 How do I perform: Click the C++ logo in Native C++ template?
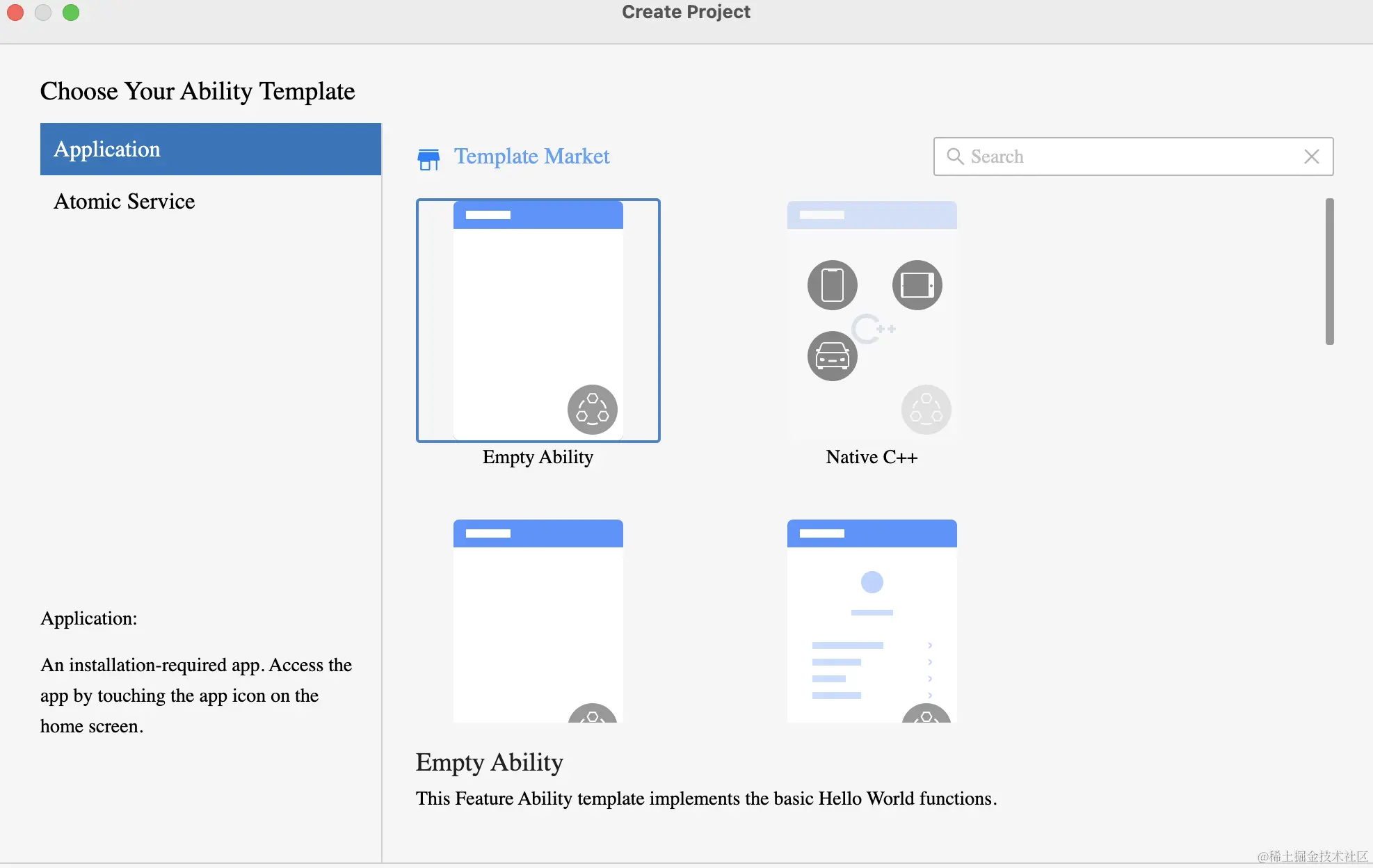click(872, 329)
